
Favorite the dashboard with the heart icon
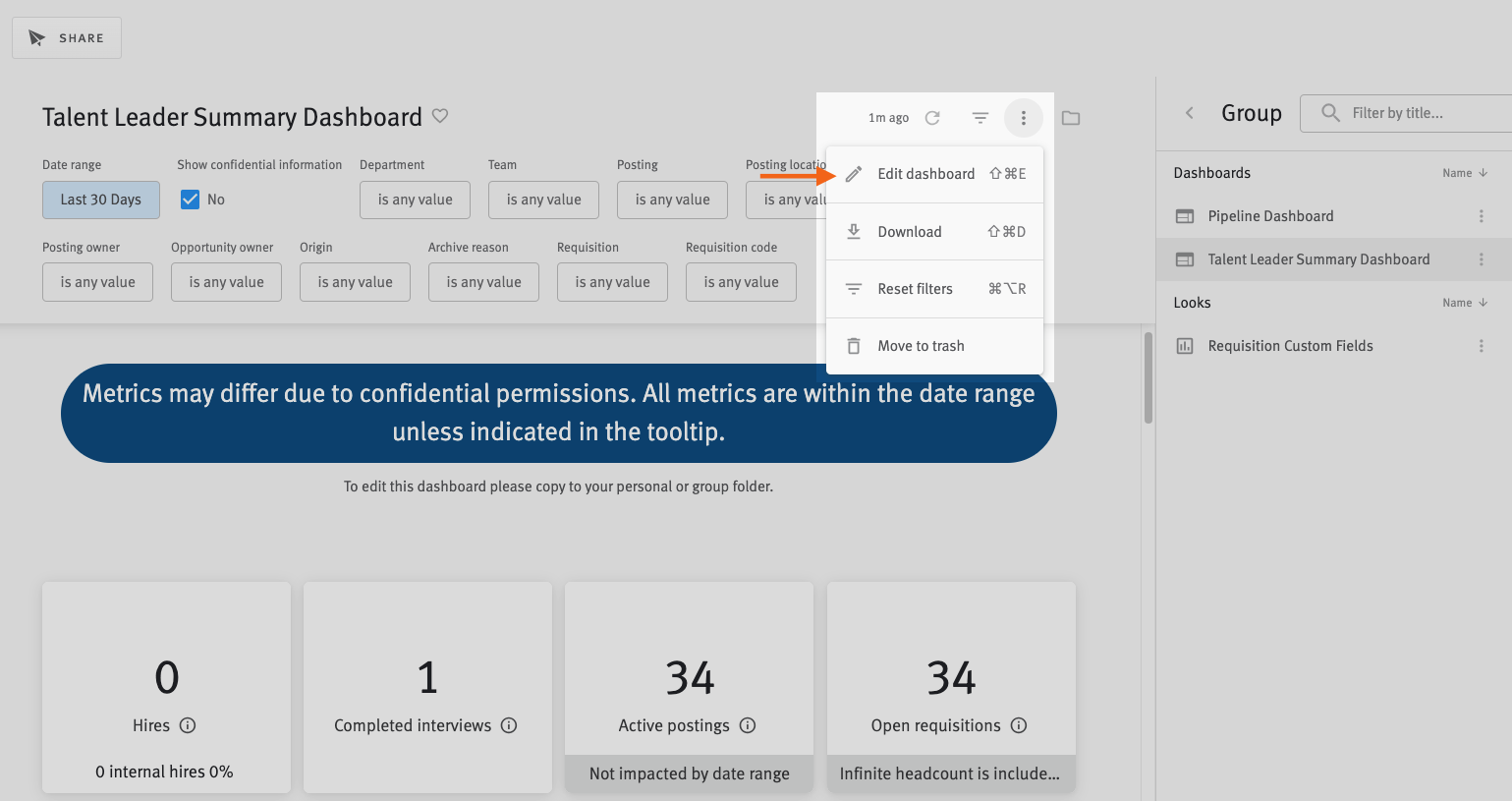coord(440,116)
